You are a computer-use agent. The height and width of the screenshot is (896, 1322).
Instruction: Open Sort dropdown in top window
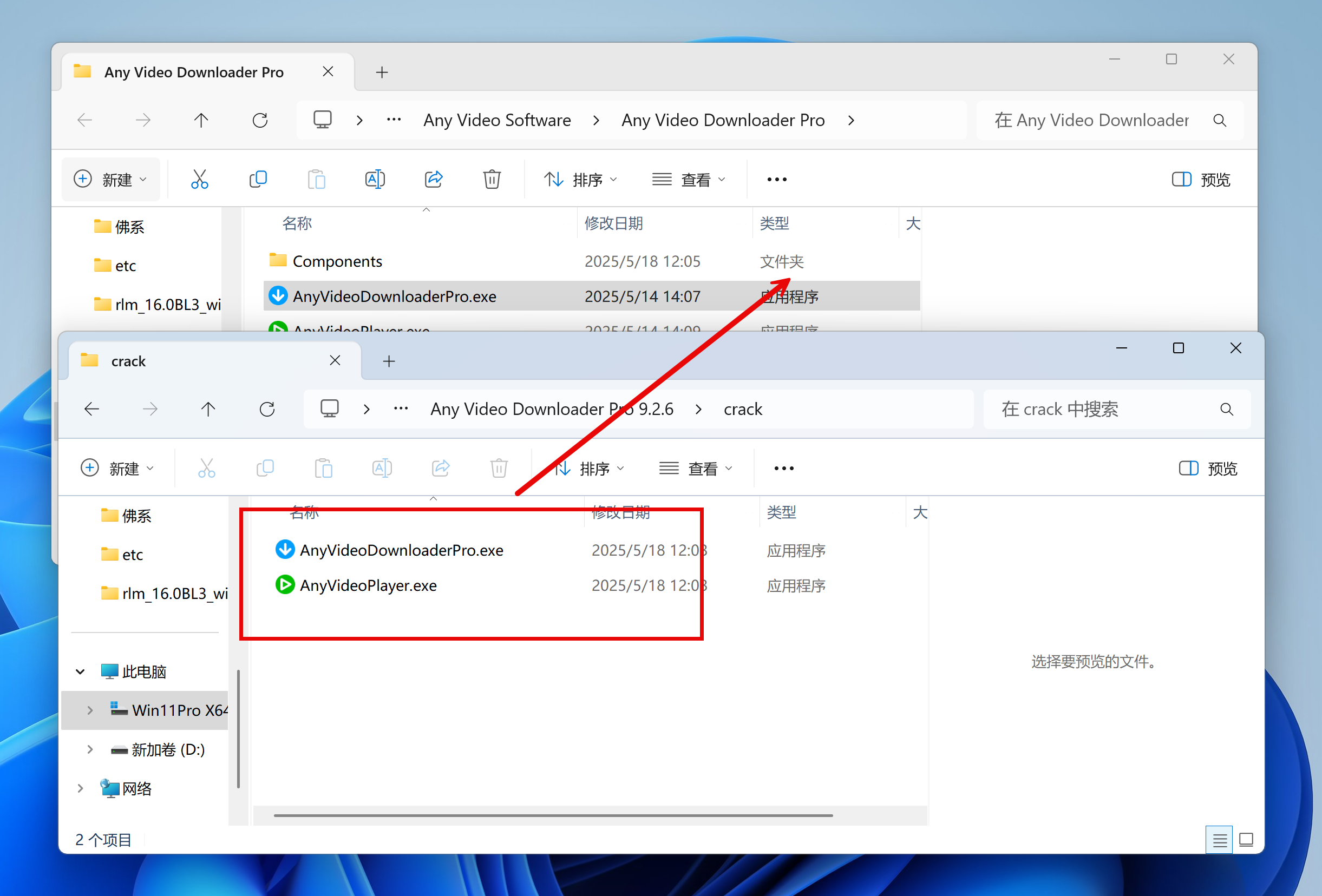tap(580, 180)
